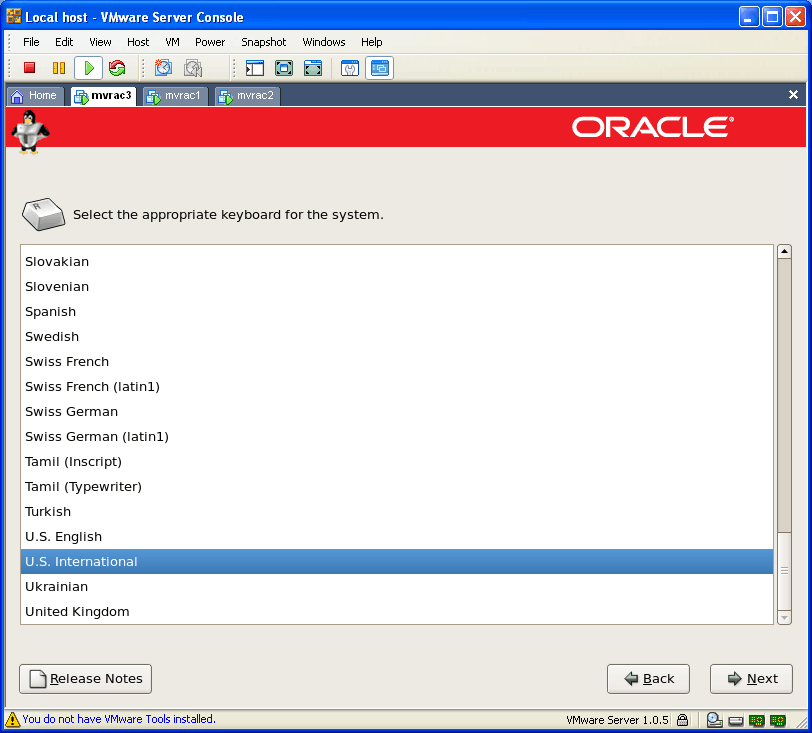This screenshot has width=812, height=733.
Task: Choose United Kingdom in the keyboard list
Action: click(x=77, y=612)
